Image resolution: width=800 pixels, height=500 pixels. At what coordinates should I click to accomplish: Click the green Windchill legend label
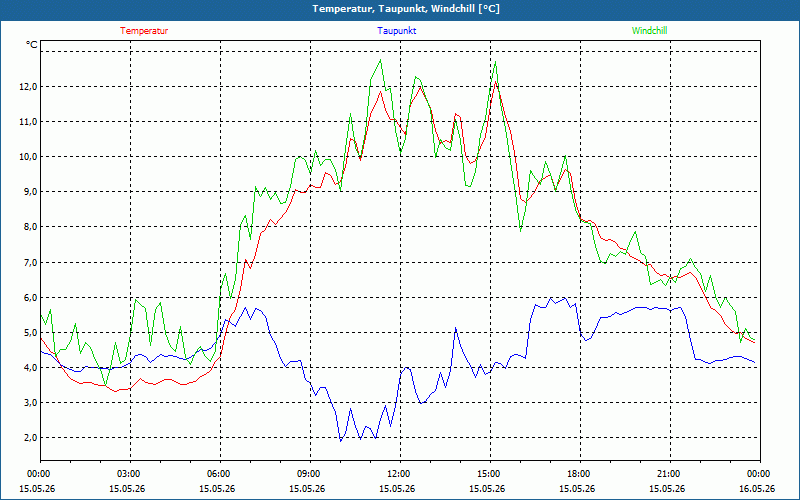pos(649,31)
